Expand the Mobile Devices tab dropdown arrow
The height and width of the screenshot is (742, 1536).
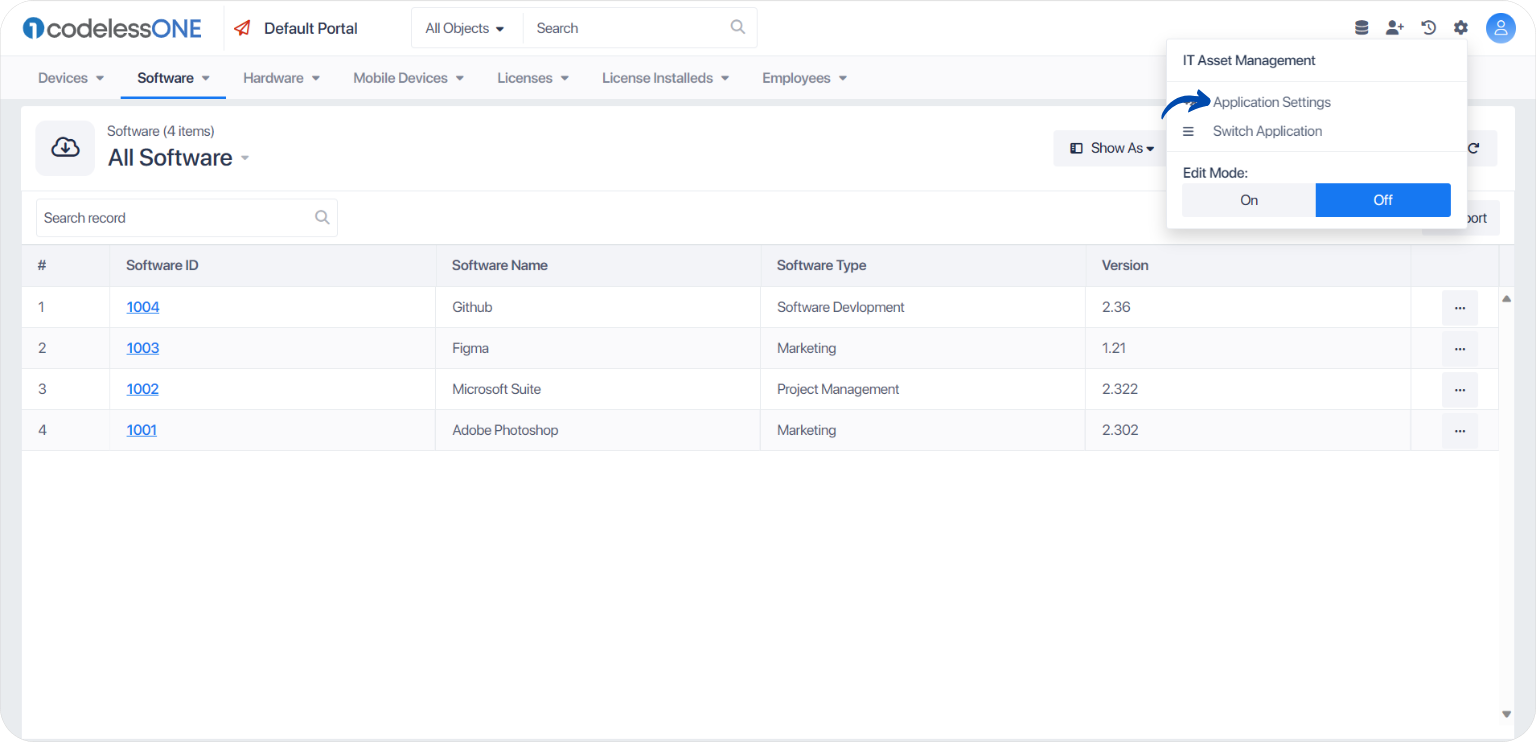point(460,78)
